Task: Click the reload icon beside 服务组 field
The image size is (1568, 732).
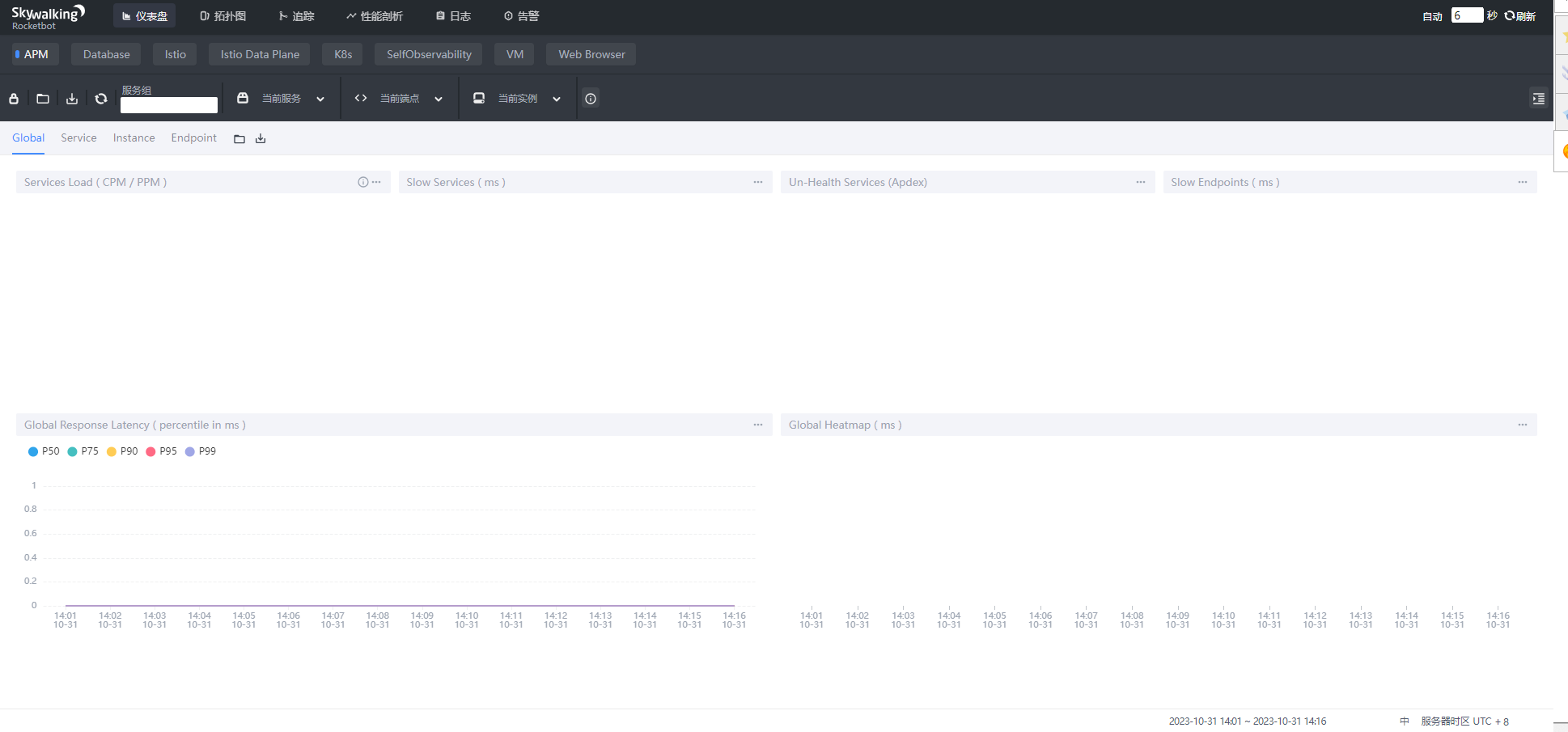Action: (101, 99)
